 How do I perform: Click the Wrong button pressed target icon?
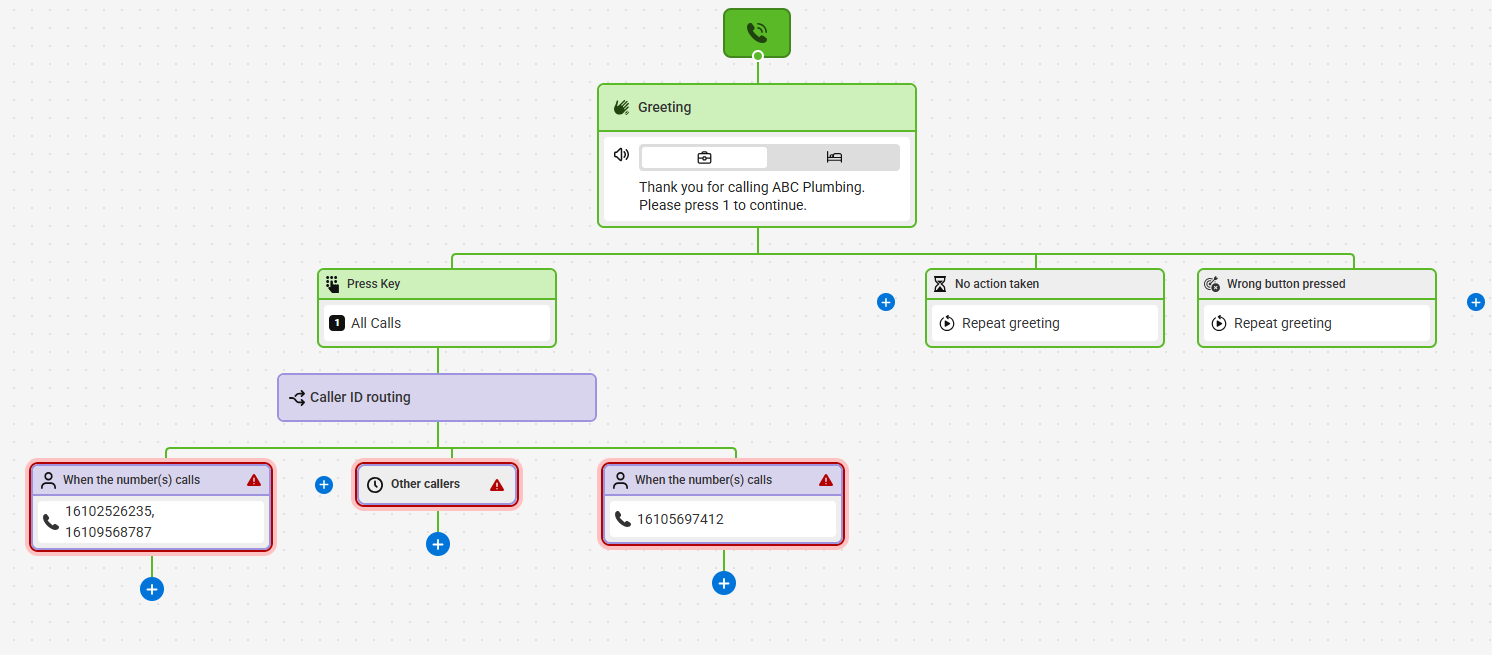point(1212,284)
